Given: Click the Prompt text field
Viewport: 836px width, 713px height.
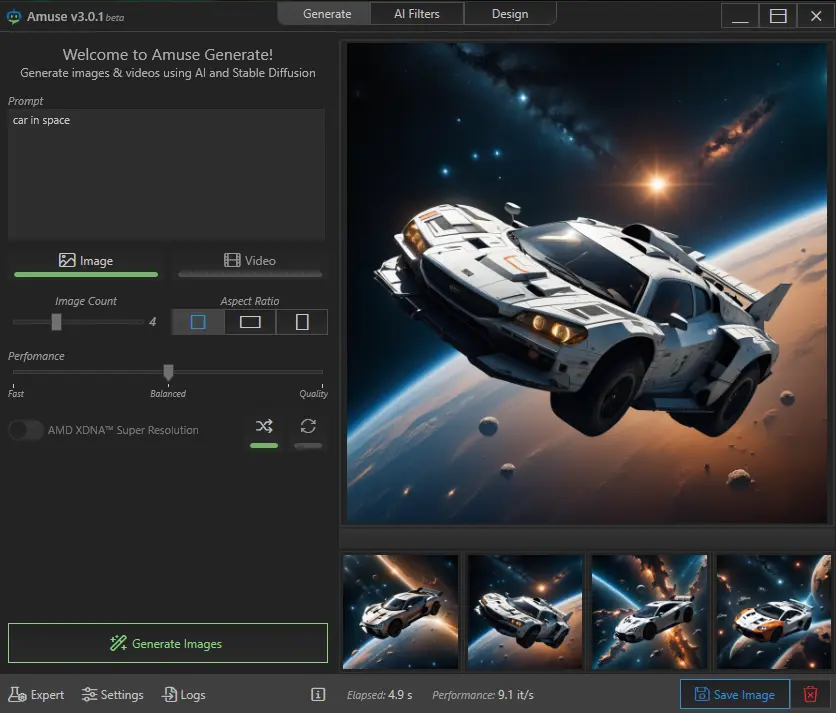Looking at the screenshot, I should [166, 174].
